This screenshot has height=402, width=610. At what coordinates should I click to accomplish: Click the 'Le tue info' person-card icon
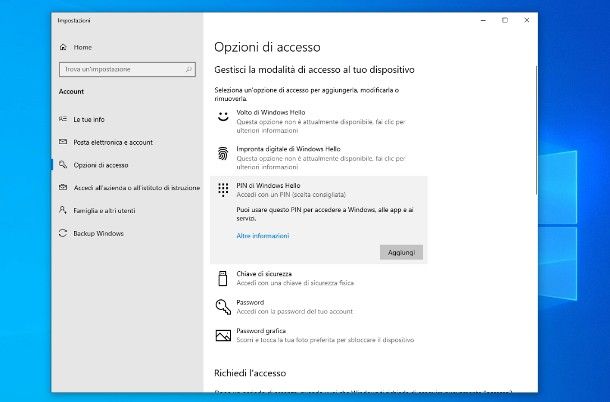[x=63, y=119]
